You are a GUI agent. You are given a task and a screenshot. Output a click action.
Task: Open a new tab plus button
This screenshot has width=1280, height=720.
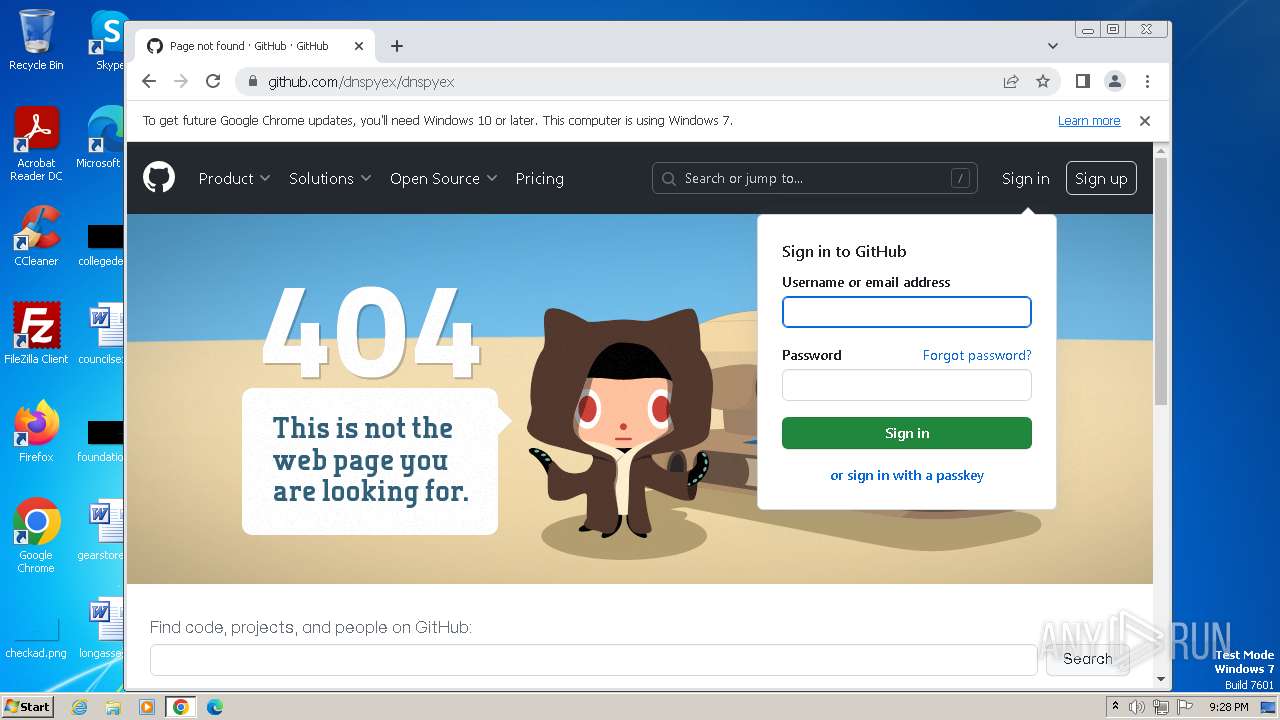point(397,46)
